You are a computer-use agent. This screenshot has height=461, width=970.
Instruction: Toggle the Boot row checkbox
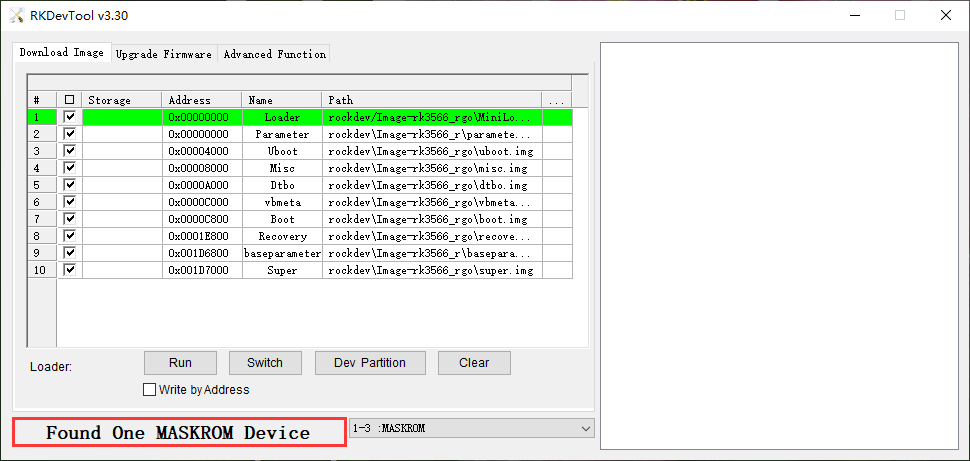[x=70, y=218]
